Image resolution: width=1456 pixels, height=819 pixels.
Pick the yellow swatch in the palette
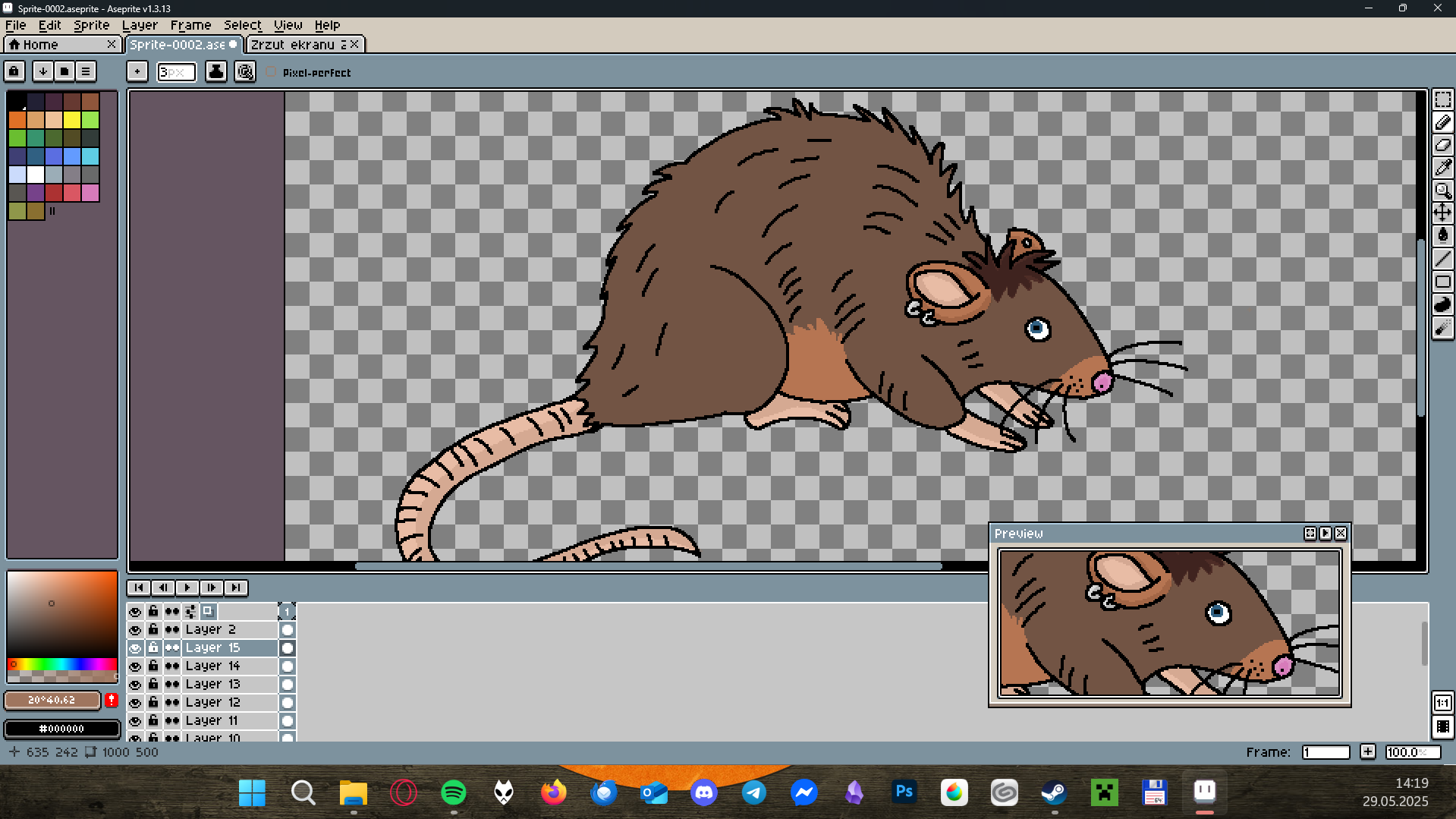point(72,120)
